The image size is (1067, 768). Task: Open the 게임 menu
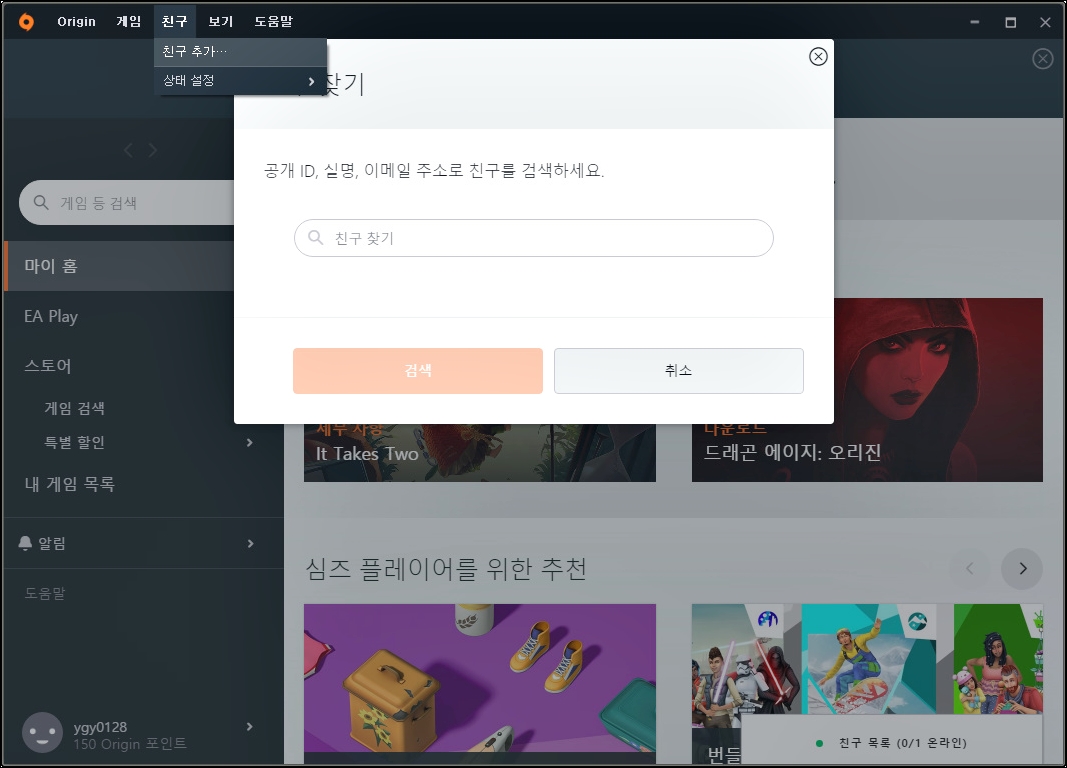(128, 22)
